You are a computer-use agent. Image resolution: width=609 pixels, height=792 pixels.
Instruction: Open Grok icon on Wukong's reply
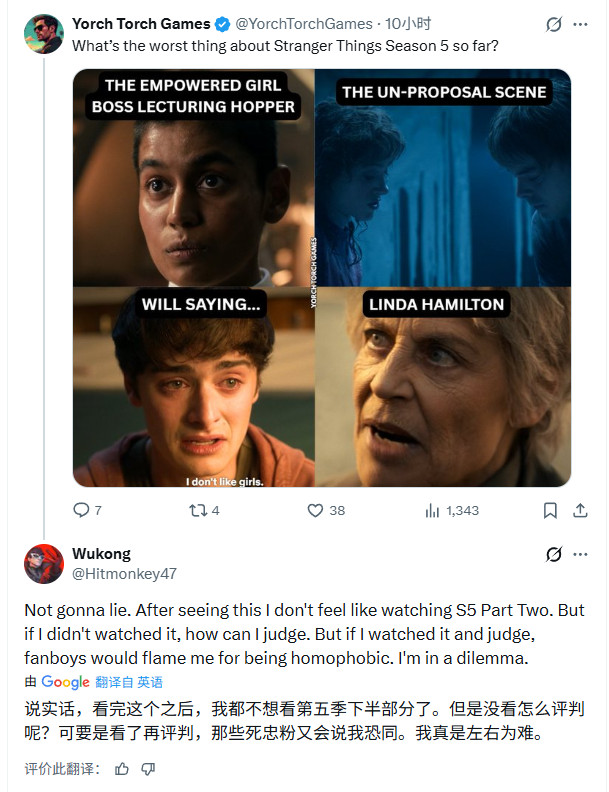point(554,554)
